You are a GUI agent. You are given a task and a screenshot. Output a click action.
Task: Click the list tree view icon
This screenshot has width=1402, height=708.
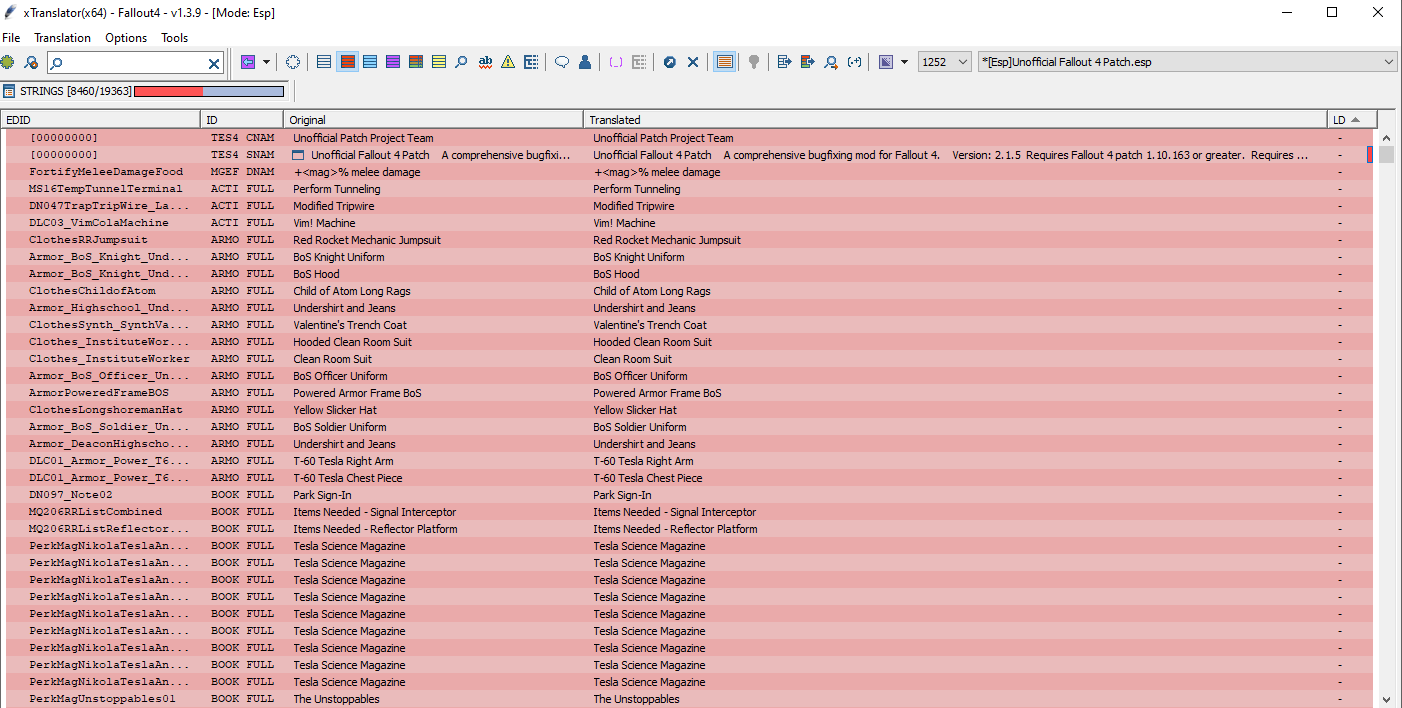click(x=531, y=62)
